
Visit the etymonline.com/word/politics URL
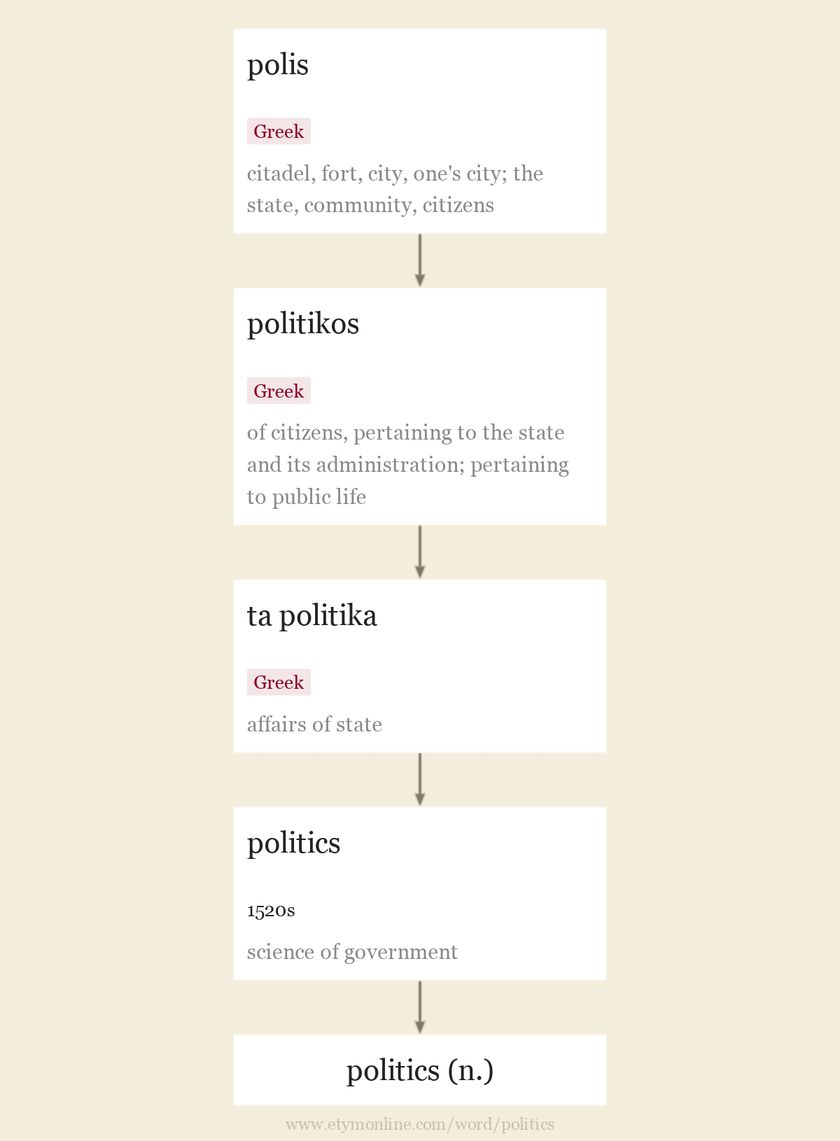[419, 1124]
